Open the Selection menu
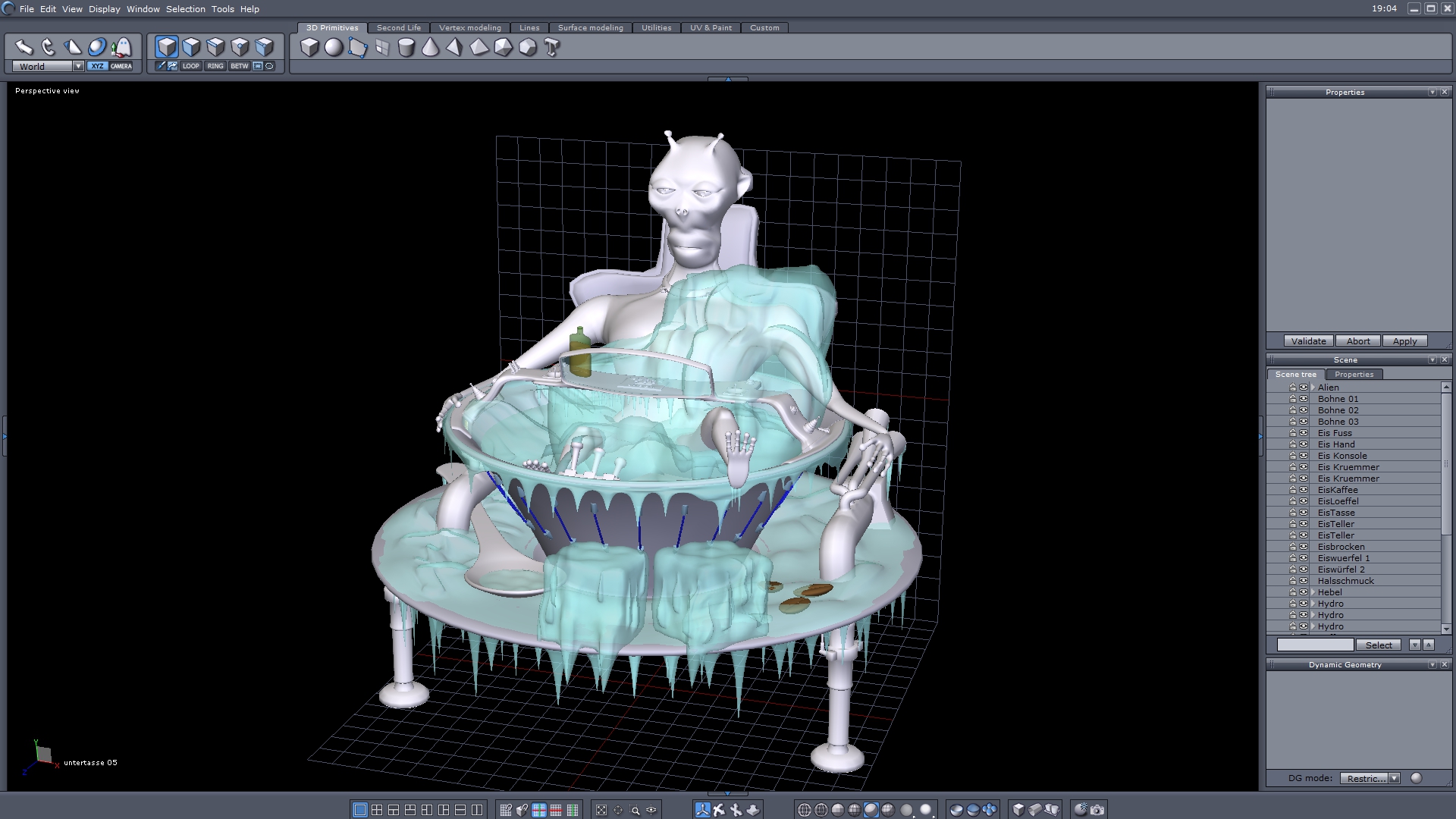 (185, 9)
